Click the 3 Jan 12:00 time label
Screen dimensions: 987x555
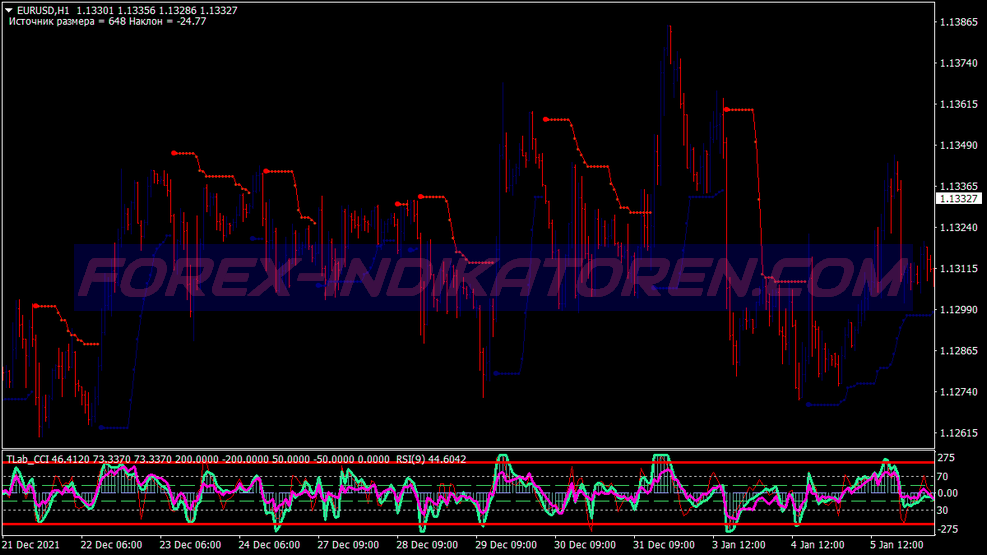click(x=739, y=545)
